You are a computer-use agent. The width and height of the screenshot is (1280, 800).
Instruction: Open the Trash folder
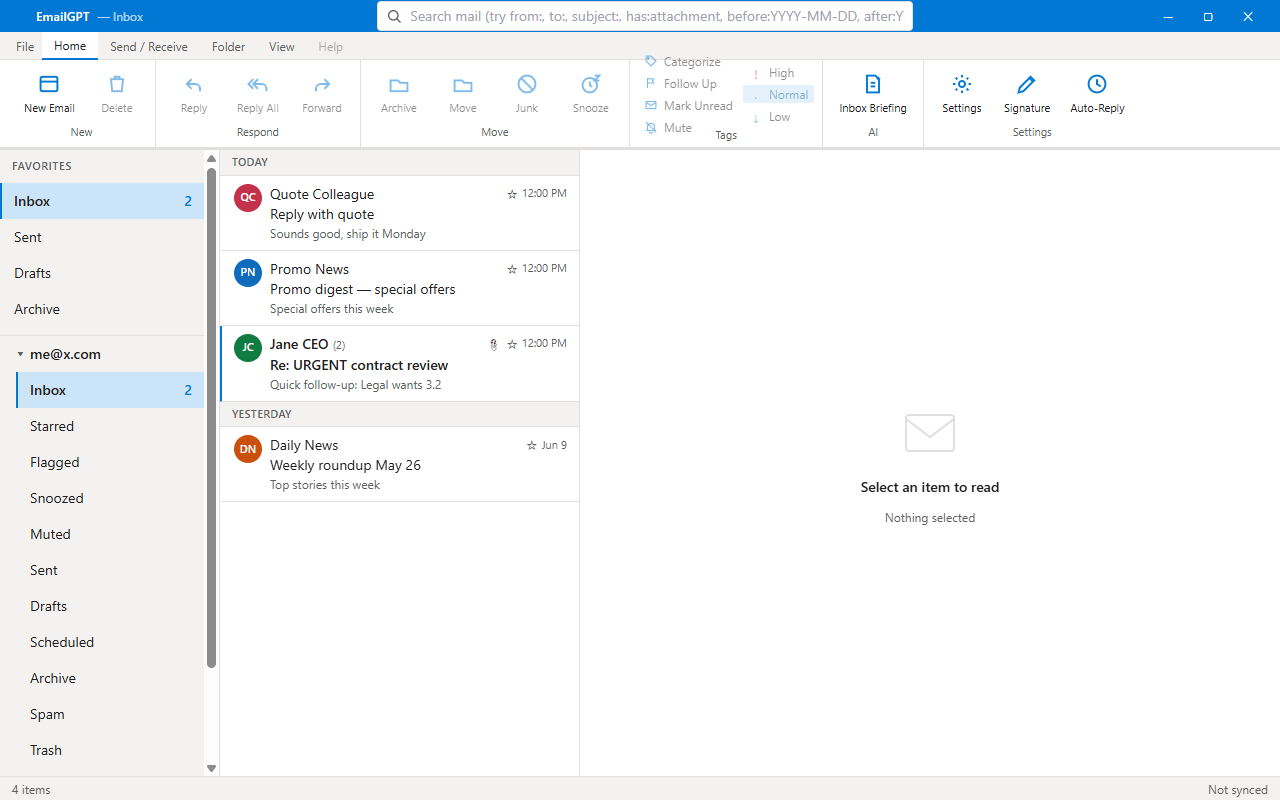(x=110, y=750)
